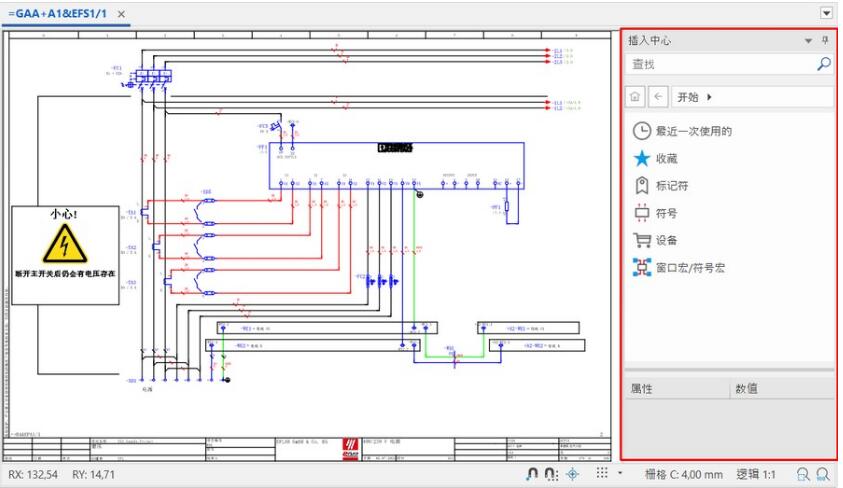
Task: Click the home icon in insert center
Action: coord(635,97)
